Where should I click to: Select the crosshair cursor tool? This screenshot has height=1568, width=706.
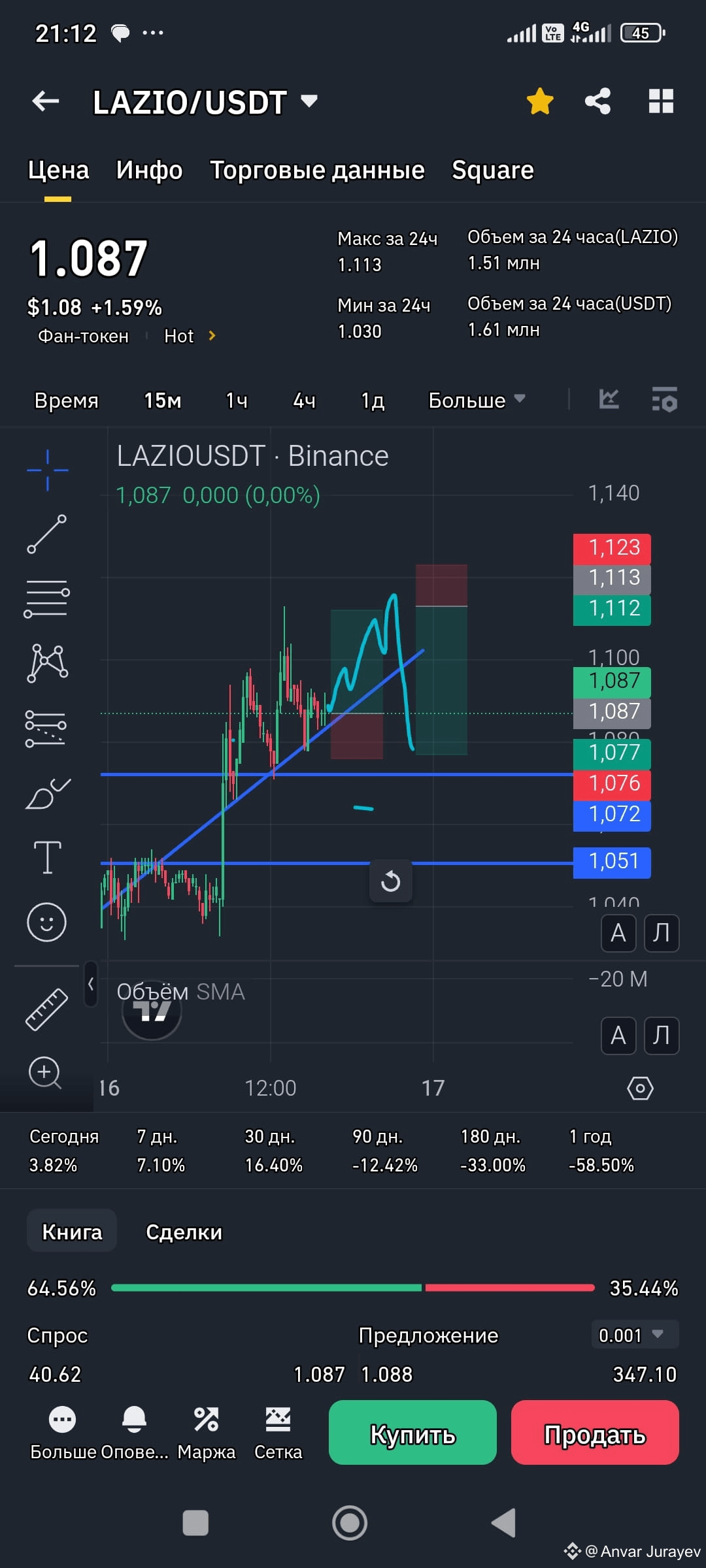pyautogui.click(x=47, y=470)
